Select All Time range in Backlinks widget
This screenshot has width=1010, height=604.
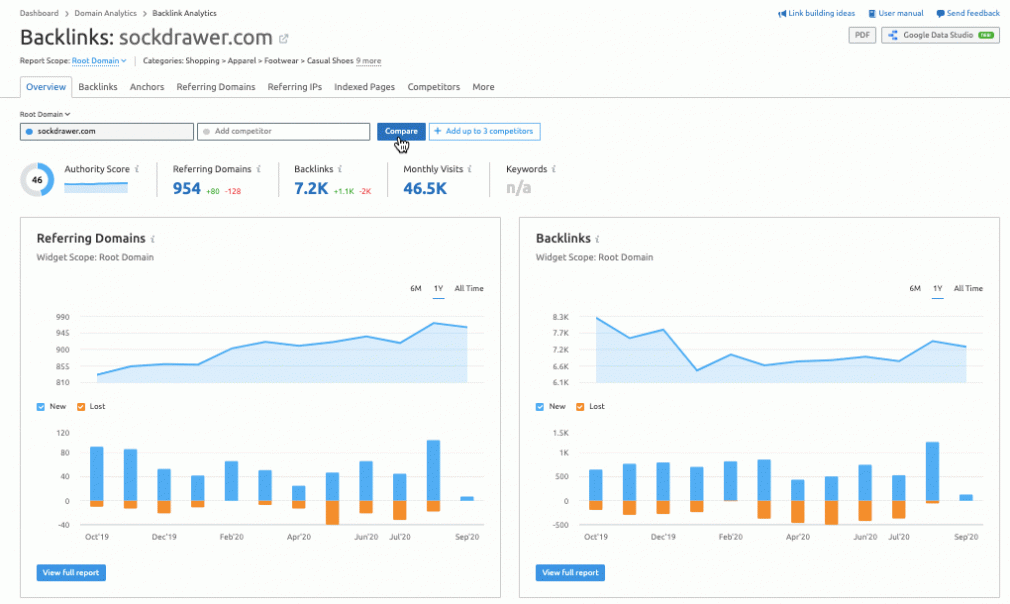tap(968, 288)
